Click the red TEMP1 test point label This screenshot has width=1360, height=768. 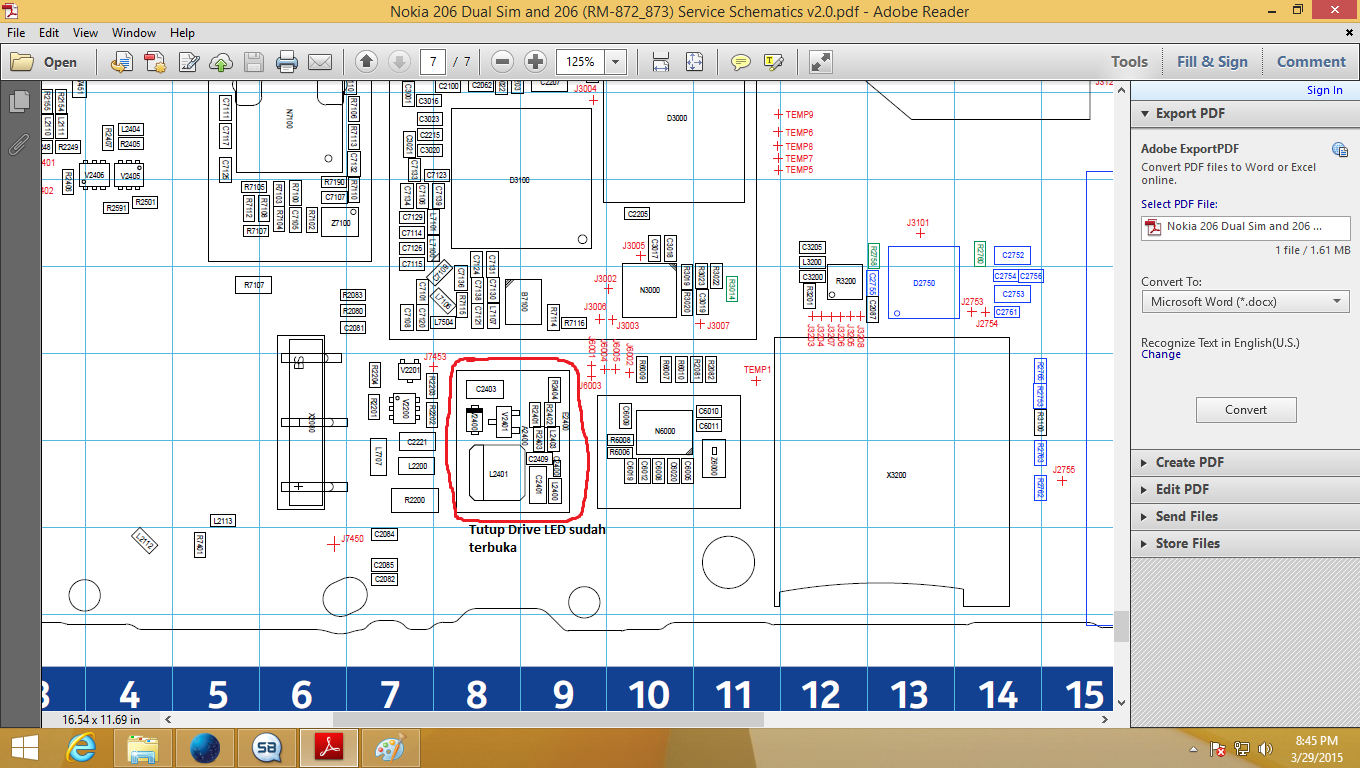click(x=757, y=370)
